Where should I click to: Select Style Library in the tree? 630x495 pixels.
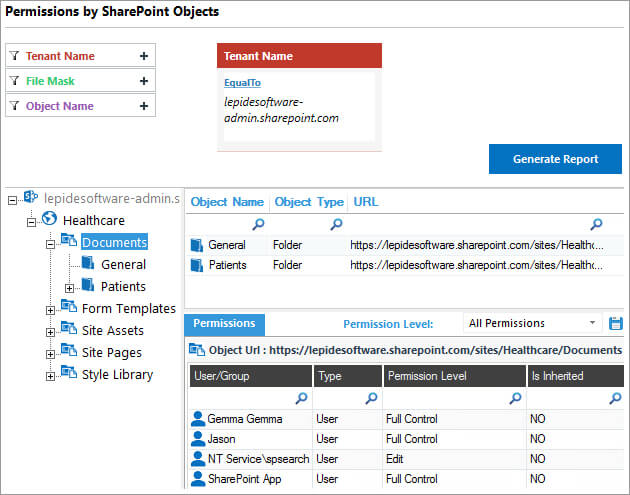coord(117,374)
